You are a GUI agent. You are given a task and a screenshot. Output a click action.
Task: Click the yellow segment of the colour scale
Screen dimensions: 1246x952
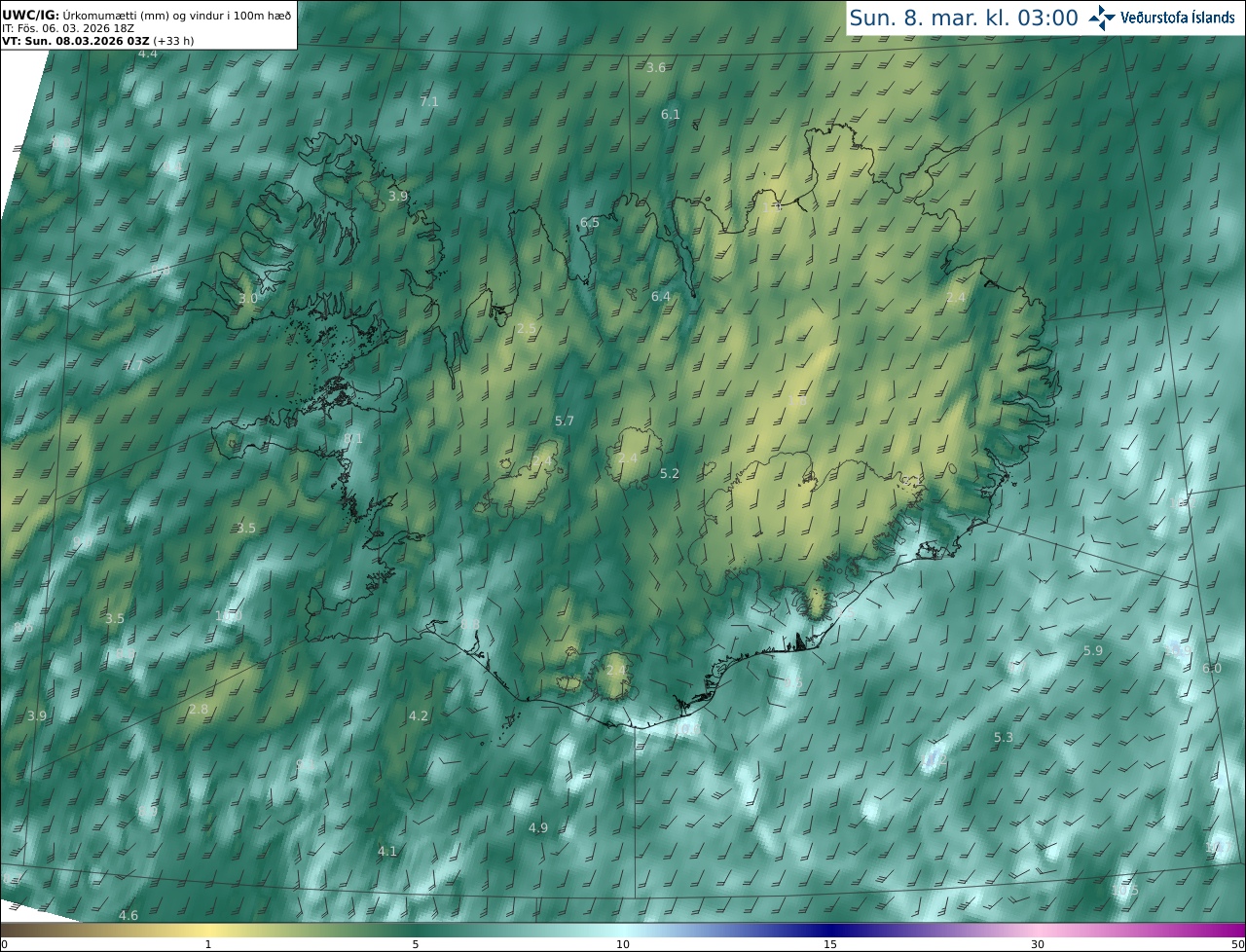coord(209,930)
